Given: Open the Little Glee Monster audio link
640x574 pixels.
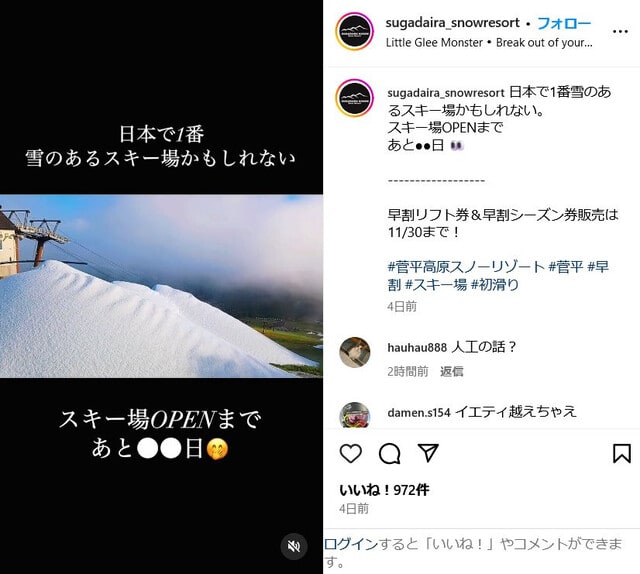Looking at the screenshot, I should (x=434, y=42).
